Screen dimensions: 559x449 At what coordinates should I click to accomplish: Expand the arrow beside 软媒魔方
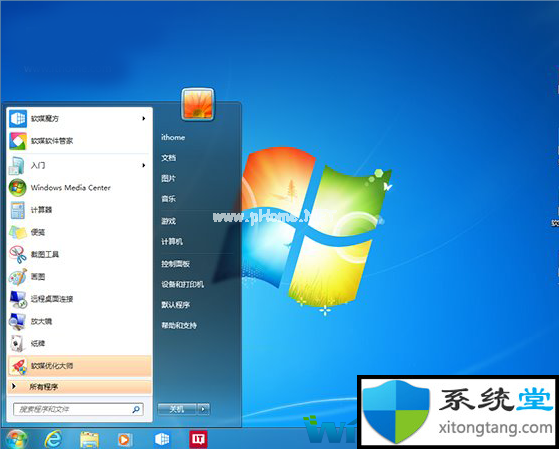(x=144, y=118)
